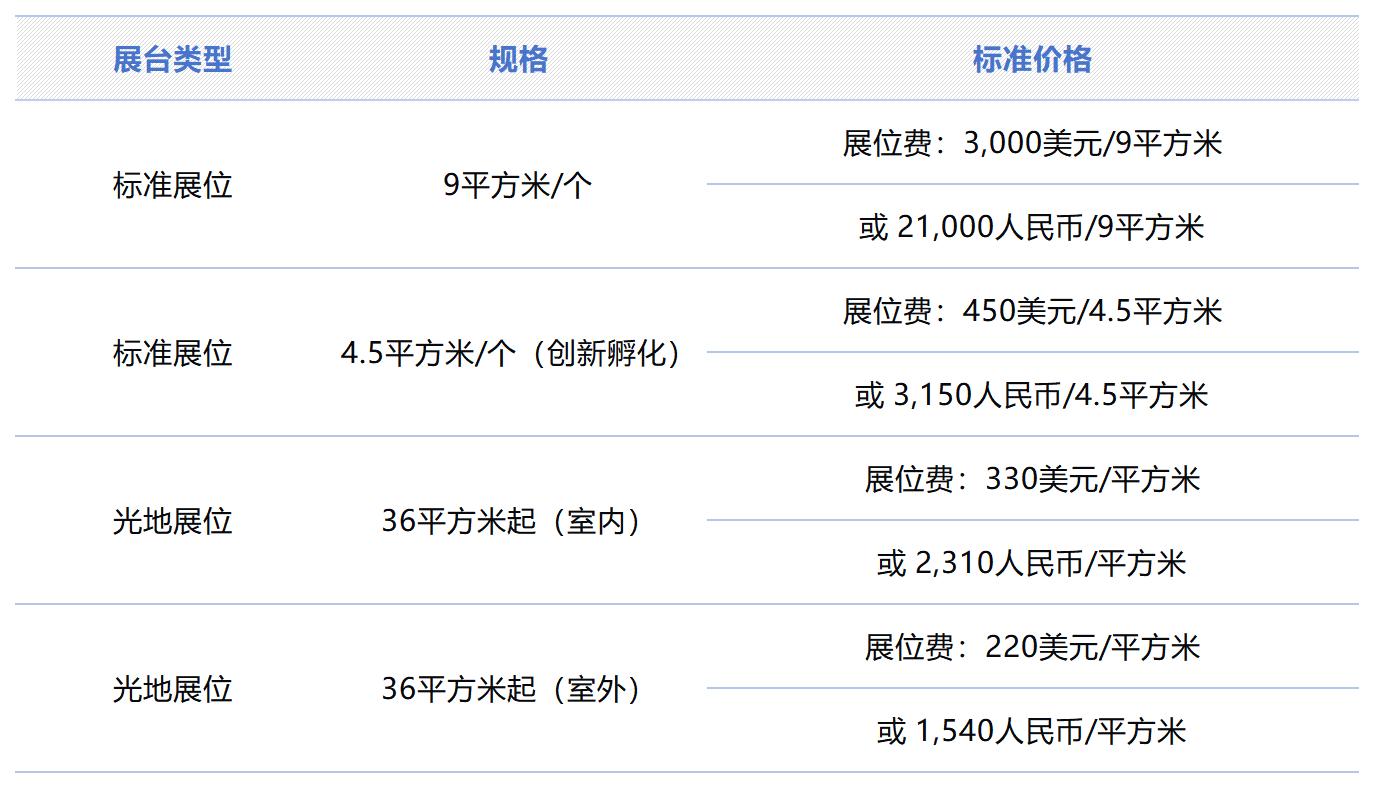Select the 330美元/平方米 booth fee
The height and width of the screenshot is (788, 1374).
1032,480
